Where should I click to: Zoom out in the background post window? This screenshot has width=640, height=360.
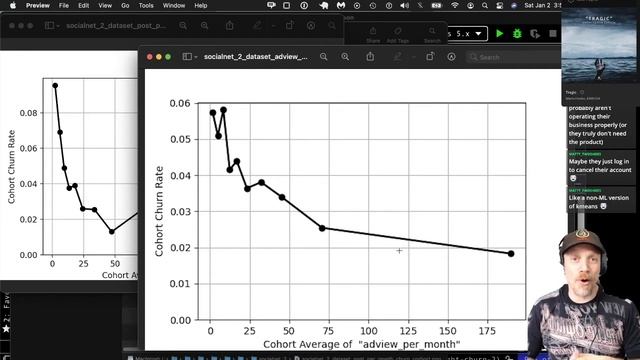(183, 25)
